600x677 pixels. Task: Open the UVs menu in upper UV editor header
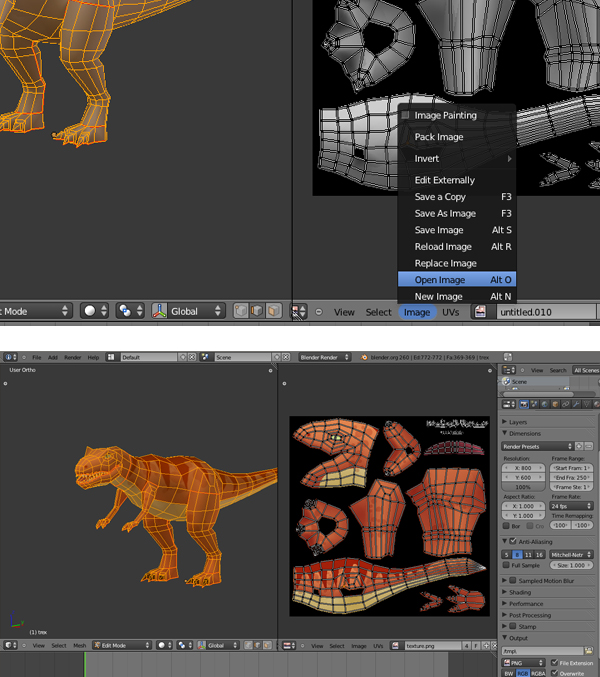coord(451,312)
